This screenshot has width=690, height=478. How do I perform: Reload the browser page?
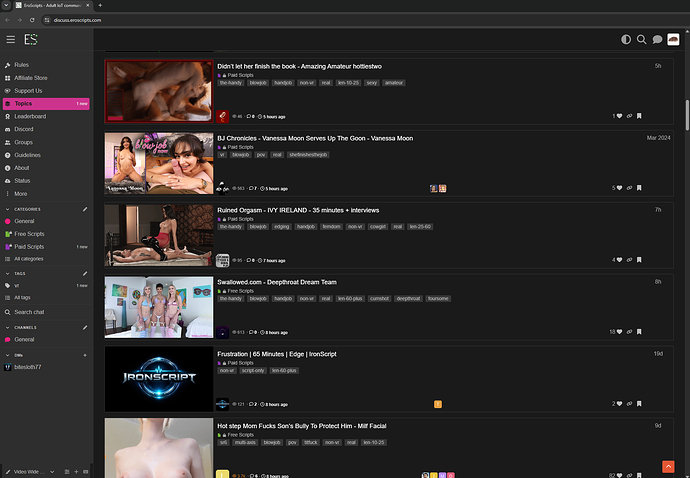tap(32, 20)
